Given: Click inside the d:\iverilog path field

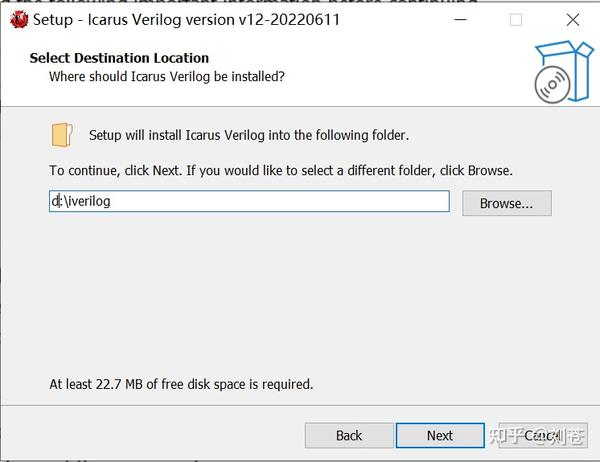Looking at the screenshot, I should point(249,201).
